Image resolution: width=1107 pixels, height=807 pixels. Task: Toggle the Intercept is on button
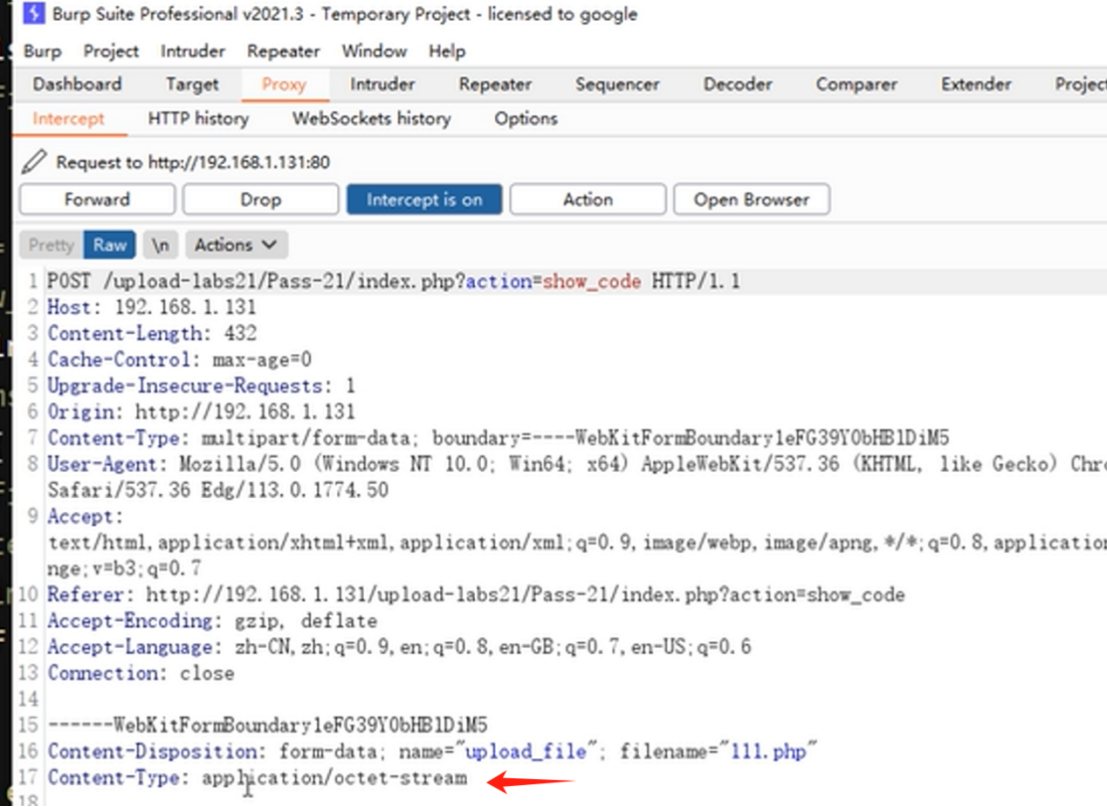(424, 199)
